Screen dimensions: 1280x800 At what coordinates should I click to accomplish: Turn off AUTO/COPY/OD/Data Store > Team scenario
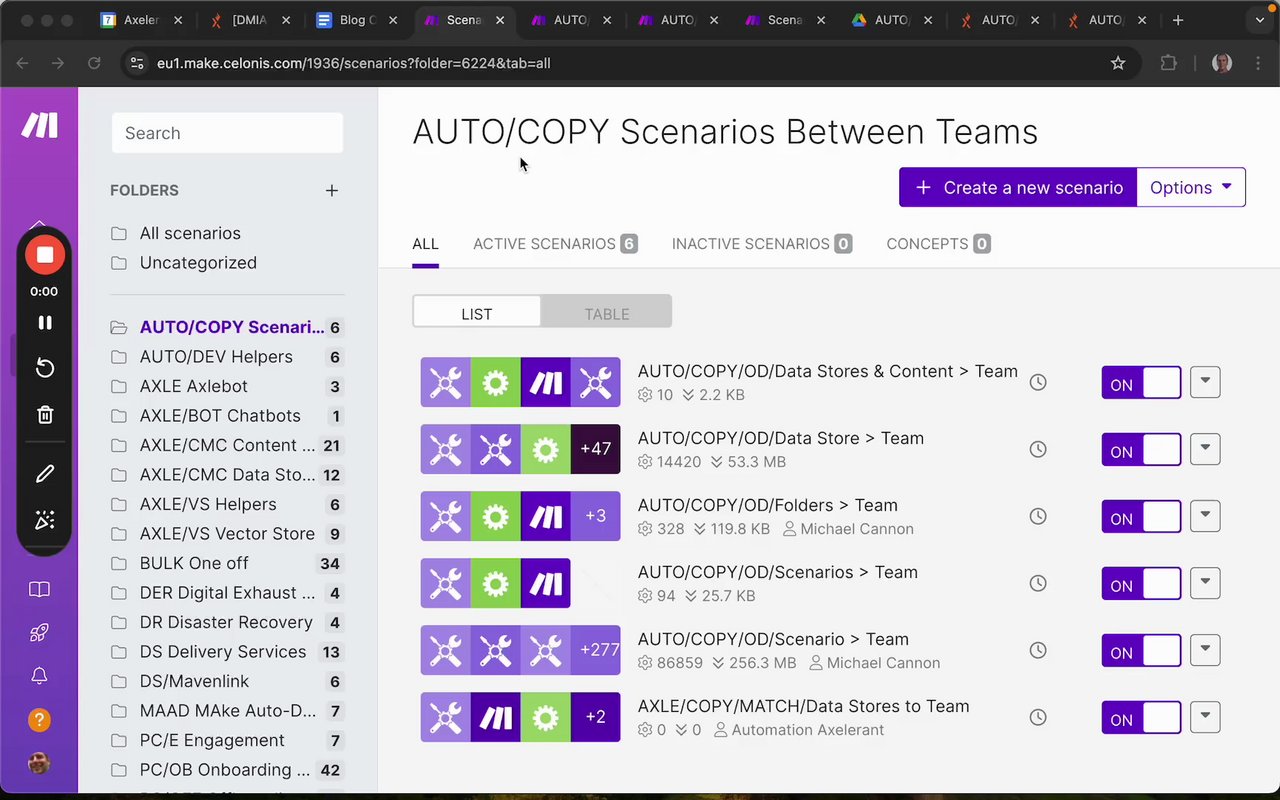(x=1141, y=449)
